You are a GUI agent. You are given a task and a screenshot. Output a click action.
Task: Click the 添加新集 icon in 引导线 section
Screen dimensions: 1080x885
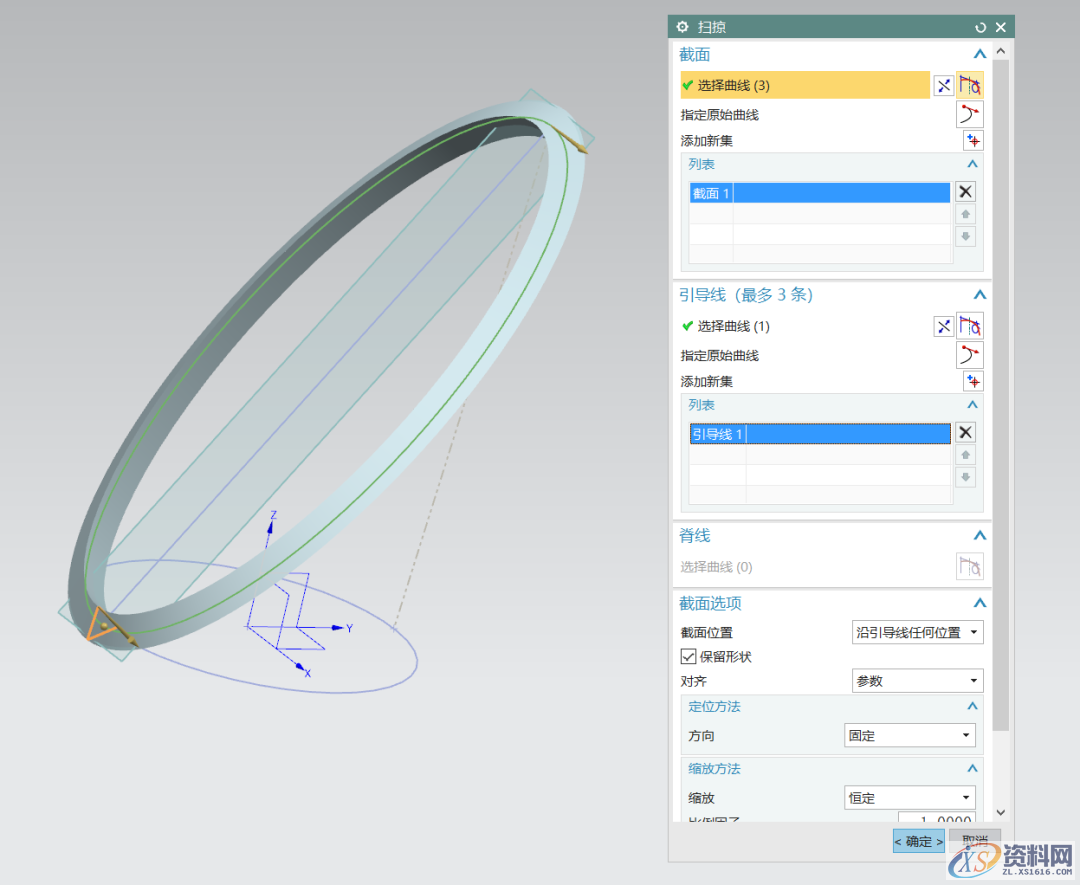972,381
